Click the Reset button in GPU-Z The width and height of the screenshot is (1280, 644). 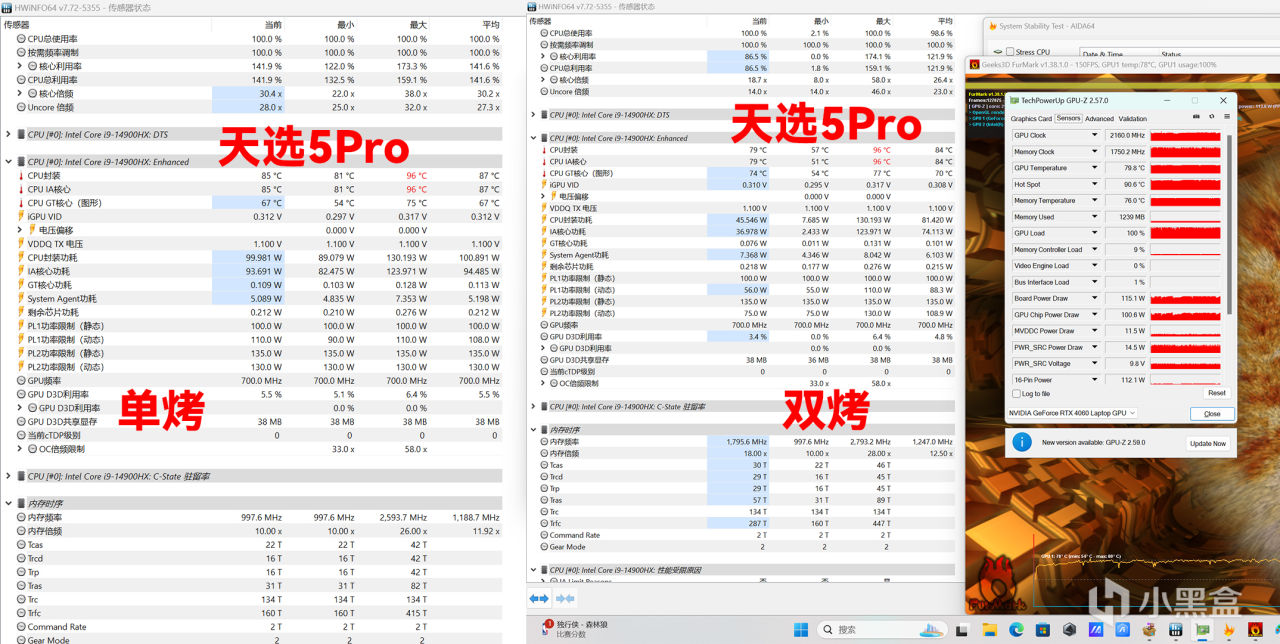click(1216, 393)
